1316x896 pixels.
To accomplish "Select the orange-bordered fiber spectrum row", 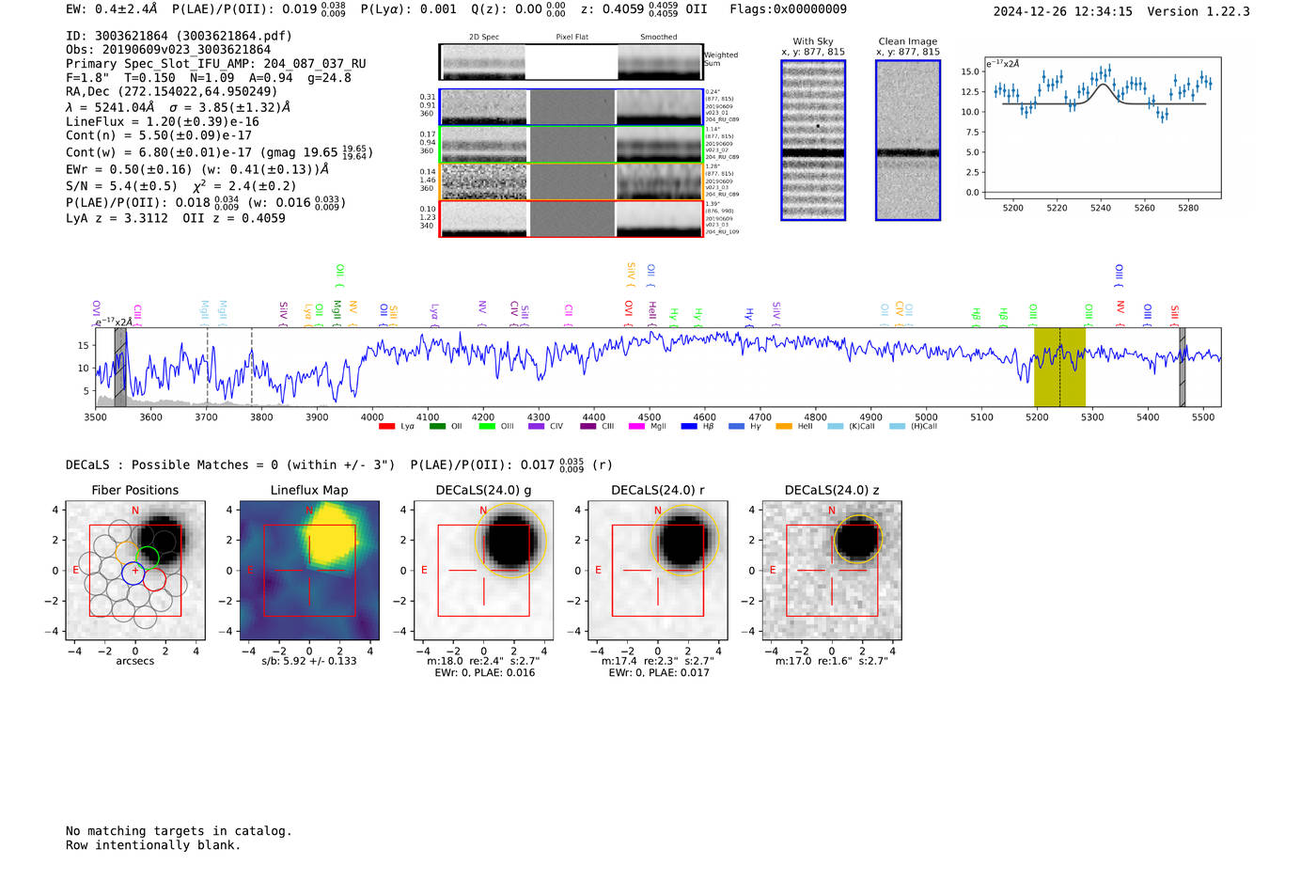I will point(572,181).
